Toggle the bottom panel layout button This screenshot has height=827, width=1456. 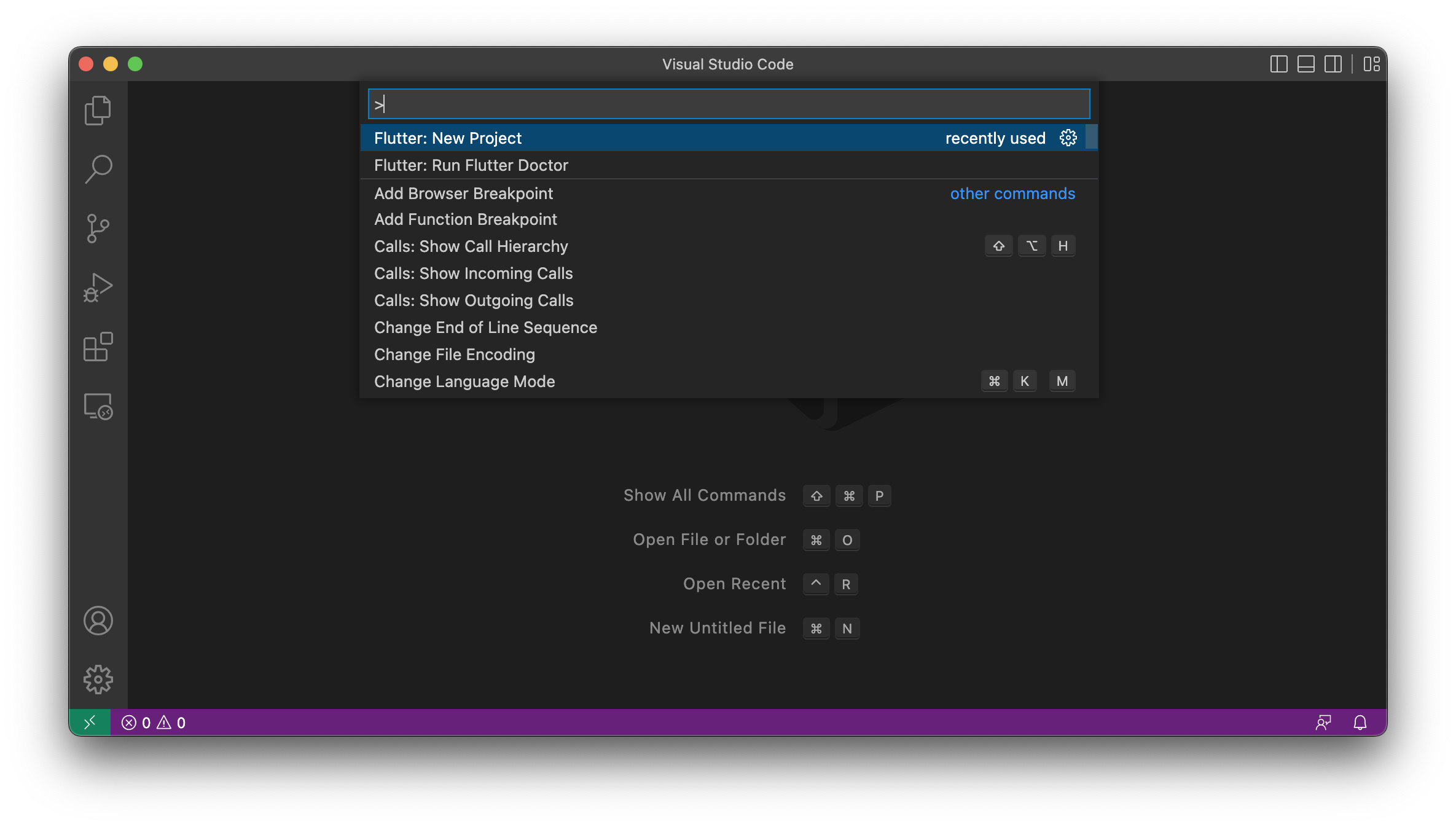click(x=1305, y=64)
